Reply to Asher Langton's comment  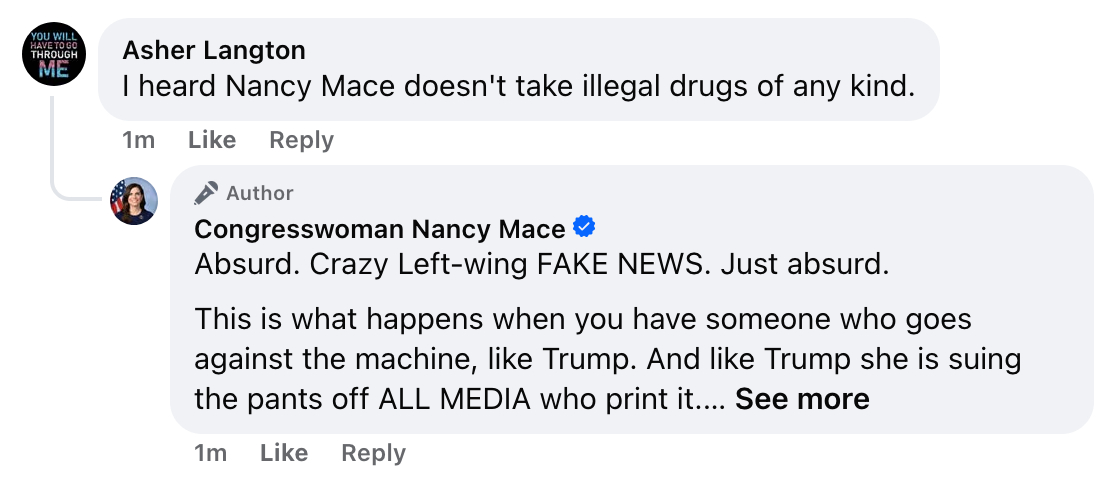301,140
